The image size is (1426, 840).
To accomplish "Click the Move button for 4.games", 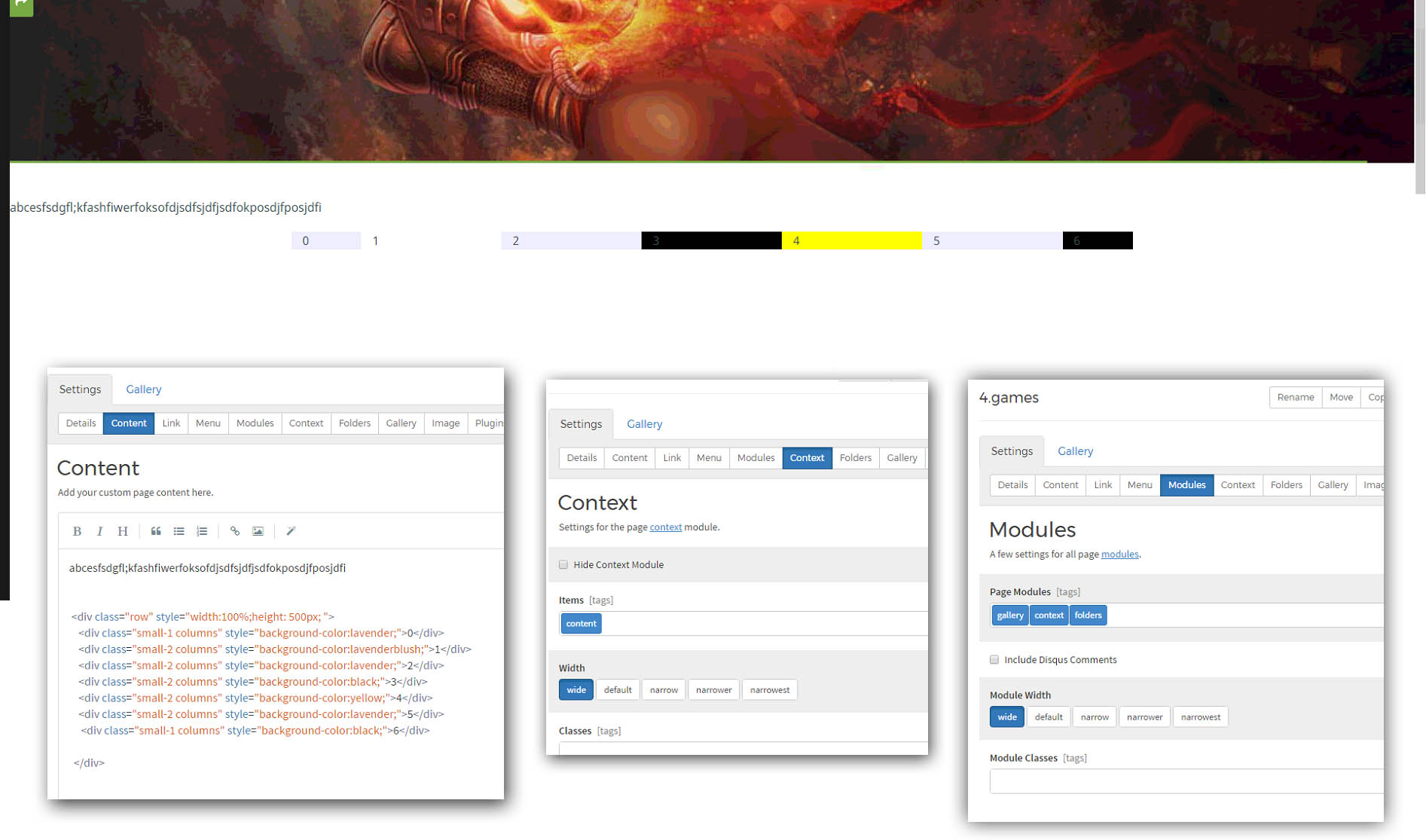I will 1341,398.
